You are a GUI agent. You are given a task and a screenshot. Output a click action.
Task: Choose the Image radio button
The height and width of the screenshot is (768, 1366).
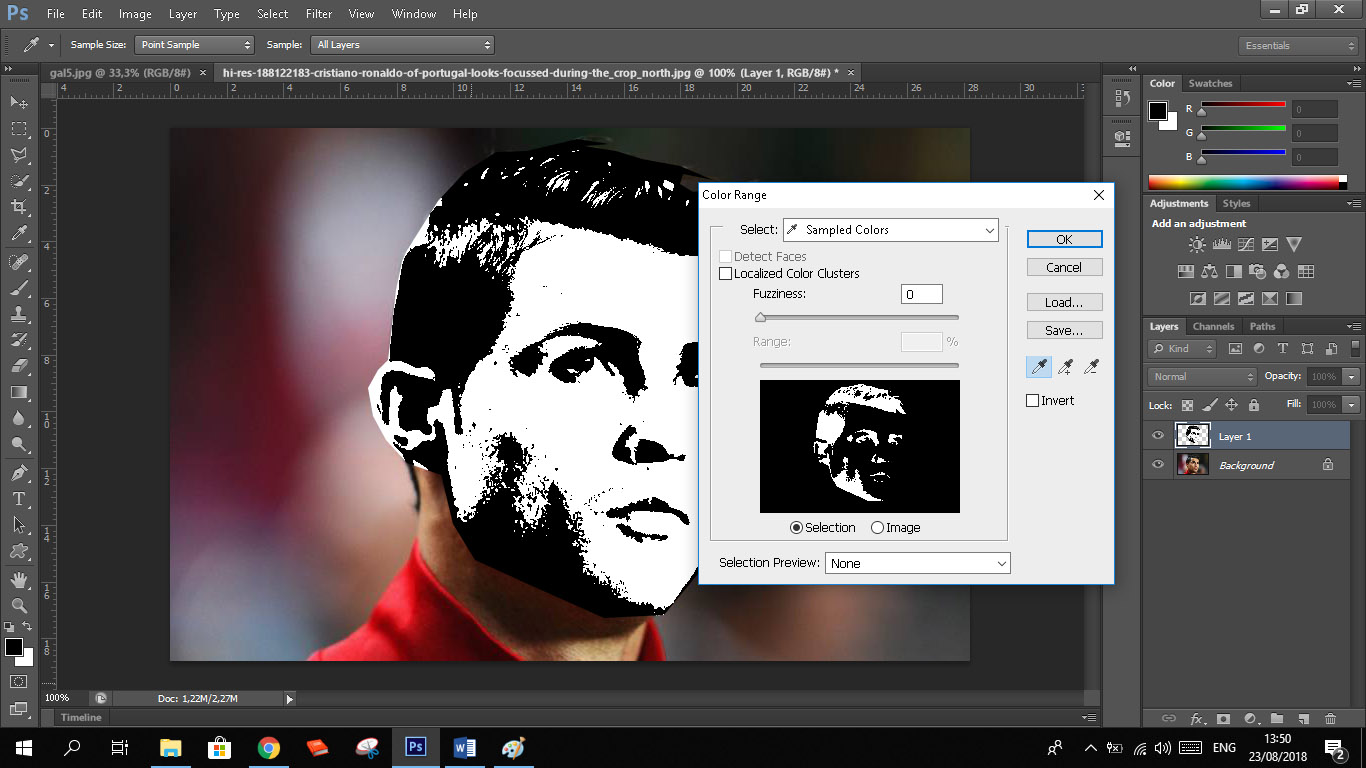coord(877,528)
